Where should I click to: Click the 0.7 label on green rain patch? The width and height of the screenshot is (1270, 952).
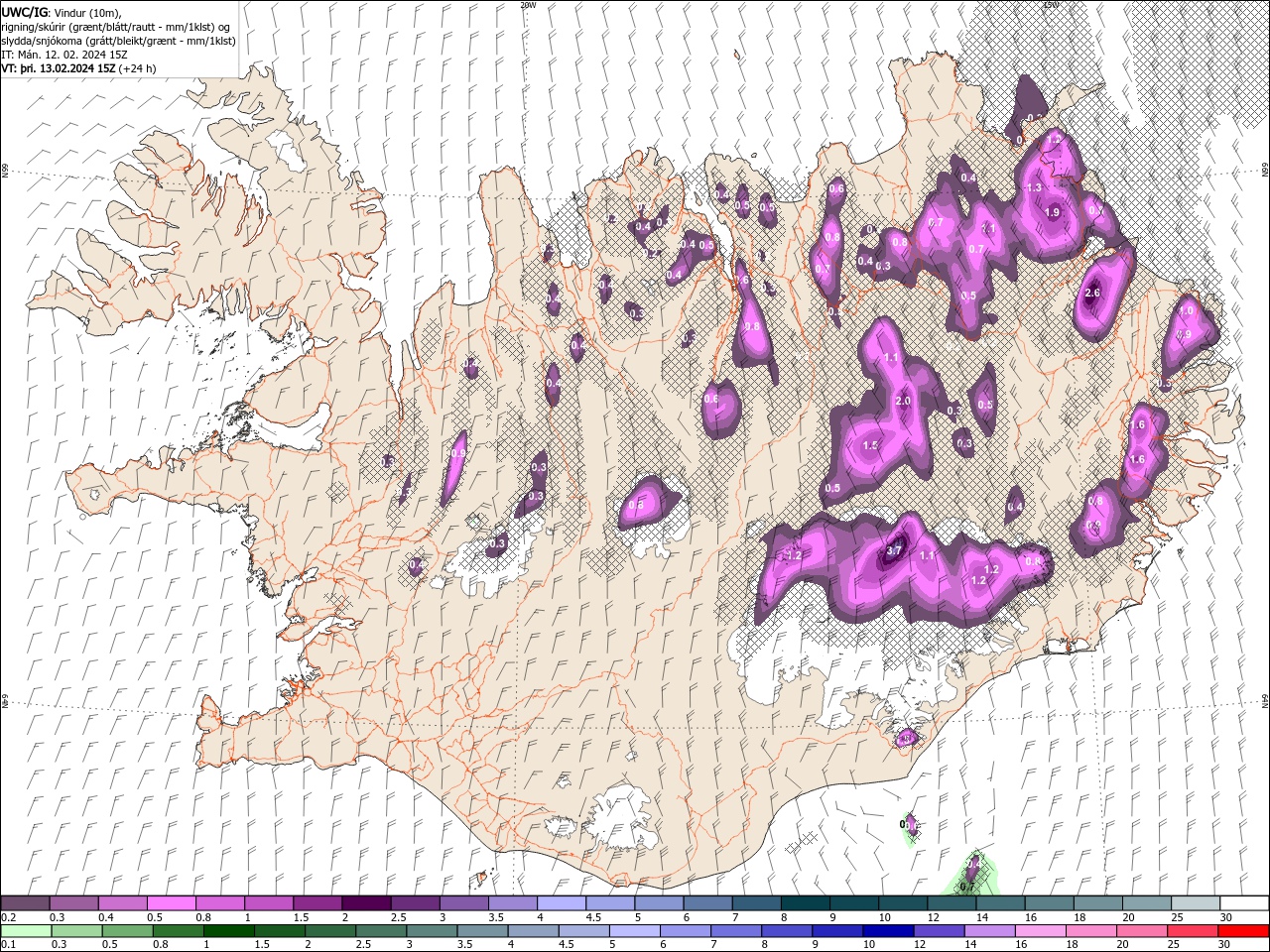[969, 887]
